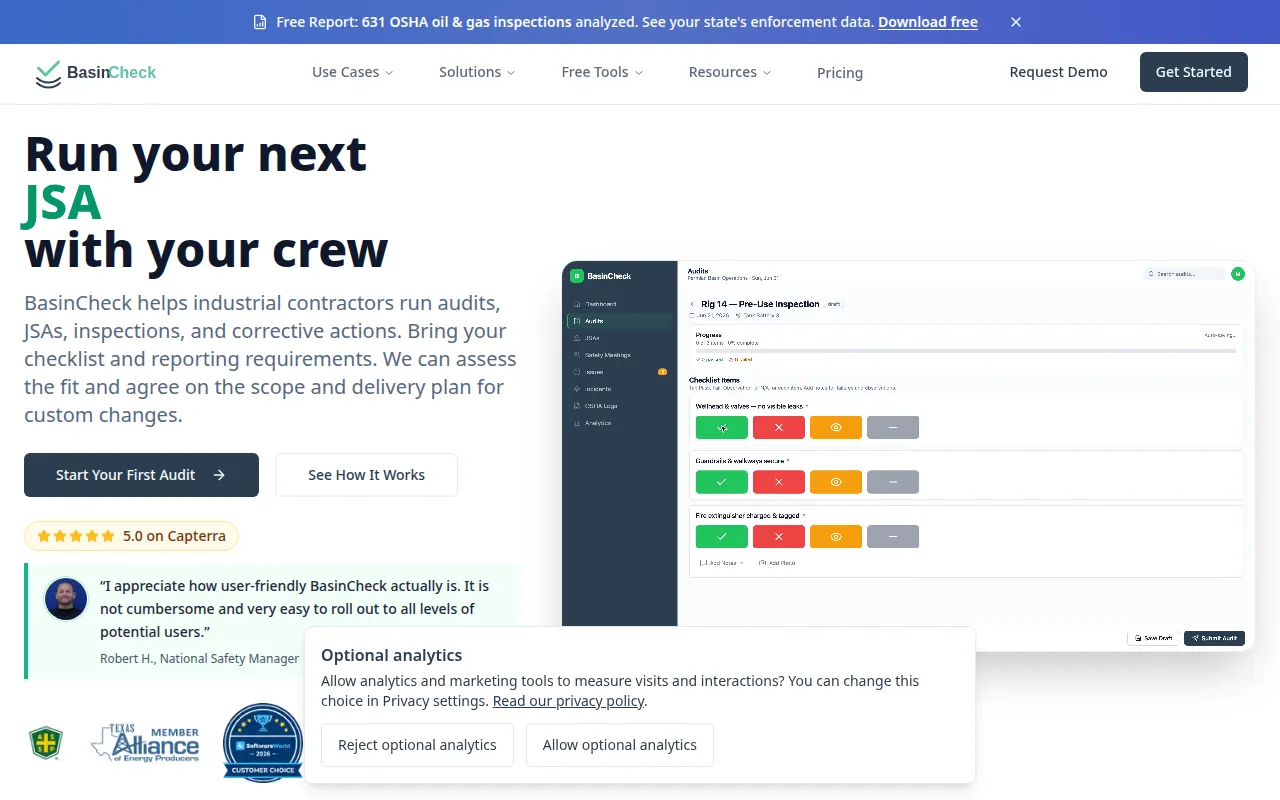
Task: Click the Texas Alliance of Energy Producers logo
Action: click(145, 745)
